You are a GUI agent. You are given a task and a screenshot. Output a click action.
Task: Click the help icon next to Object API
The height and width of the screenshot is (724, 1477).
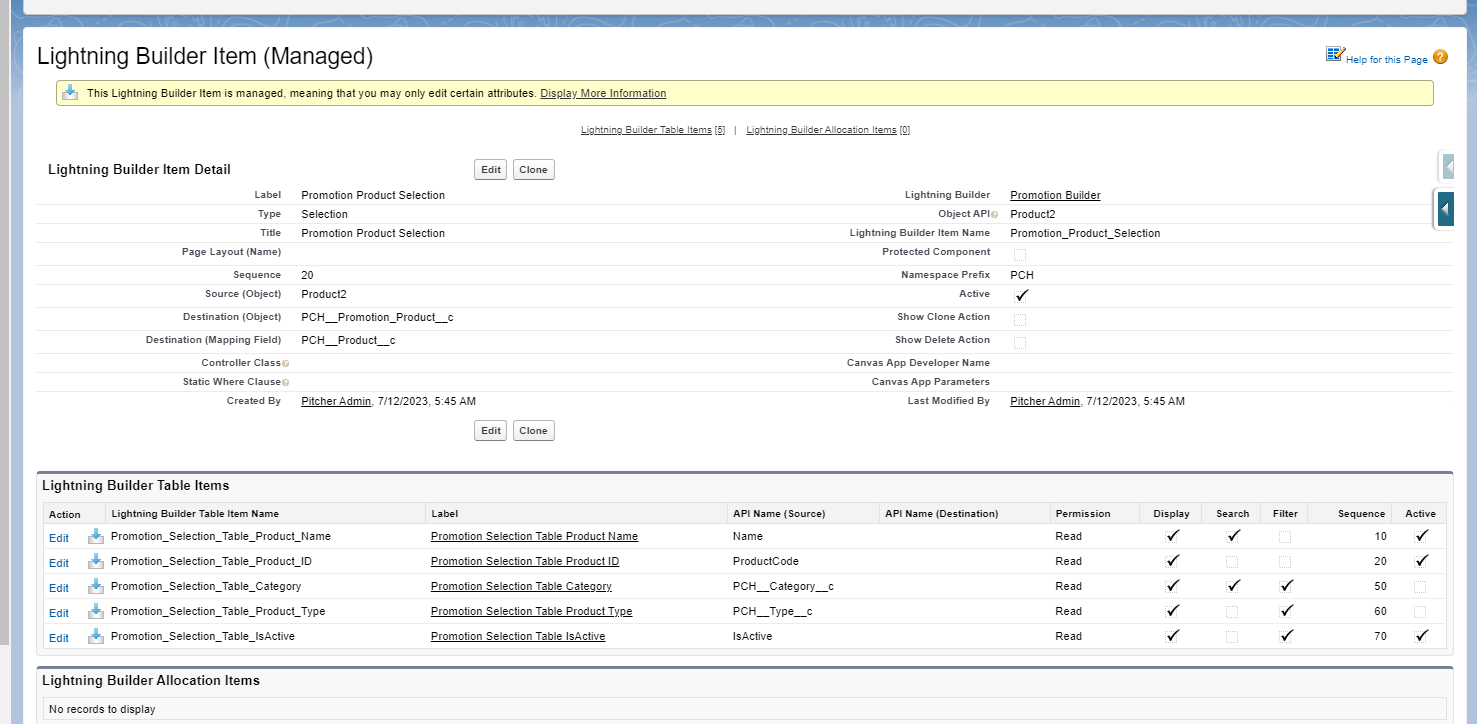(x=994, y=215)
